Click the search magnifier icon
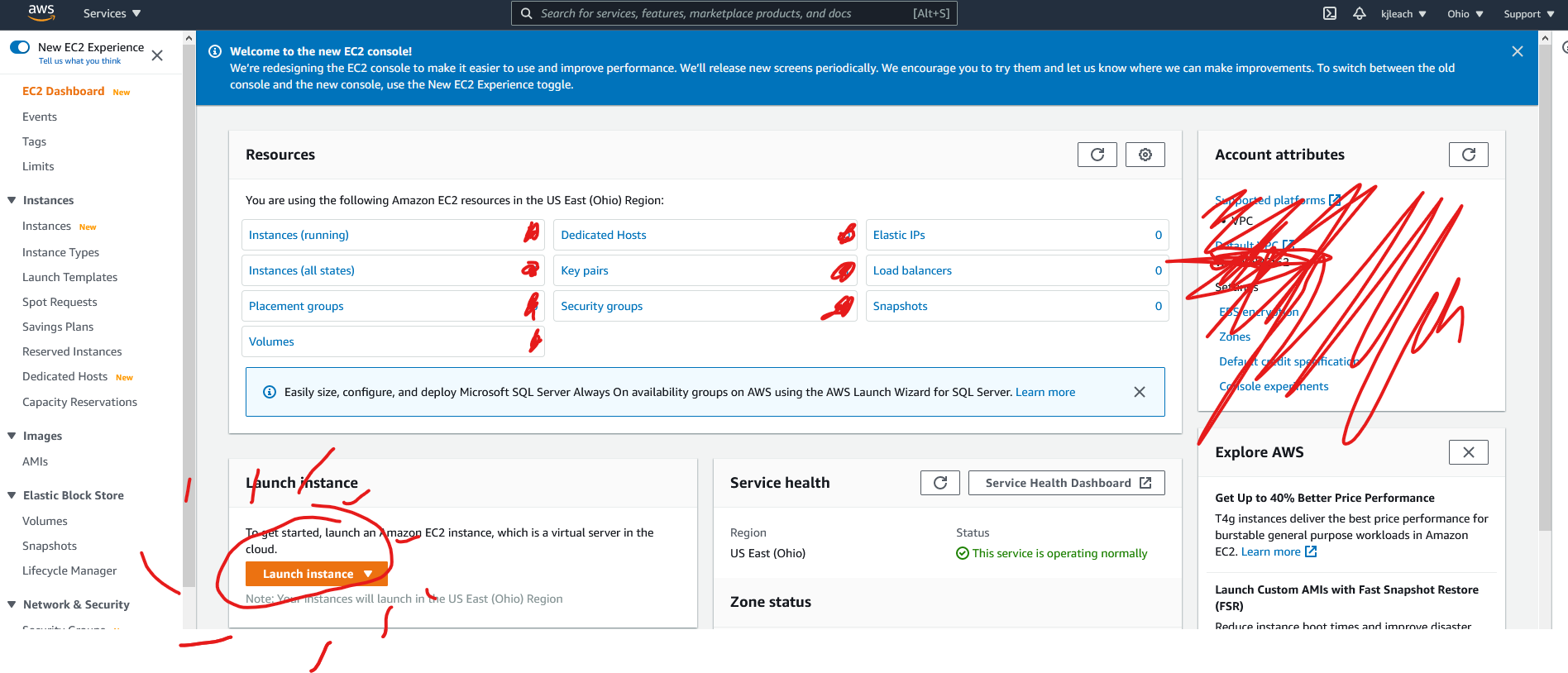Screen dimensions: 1568x673 pos(526,13)
